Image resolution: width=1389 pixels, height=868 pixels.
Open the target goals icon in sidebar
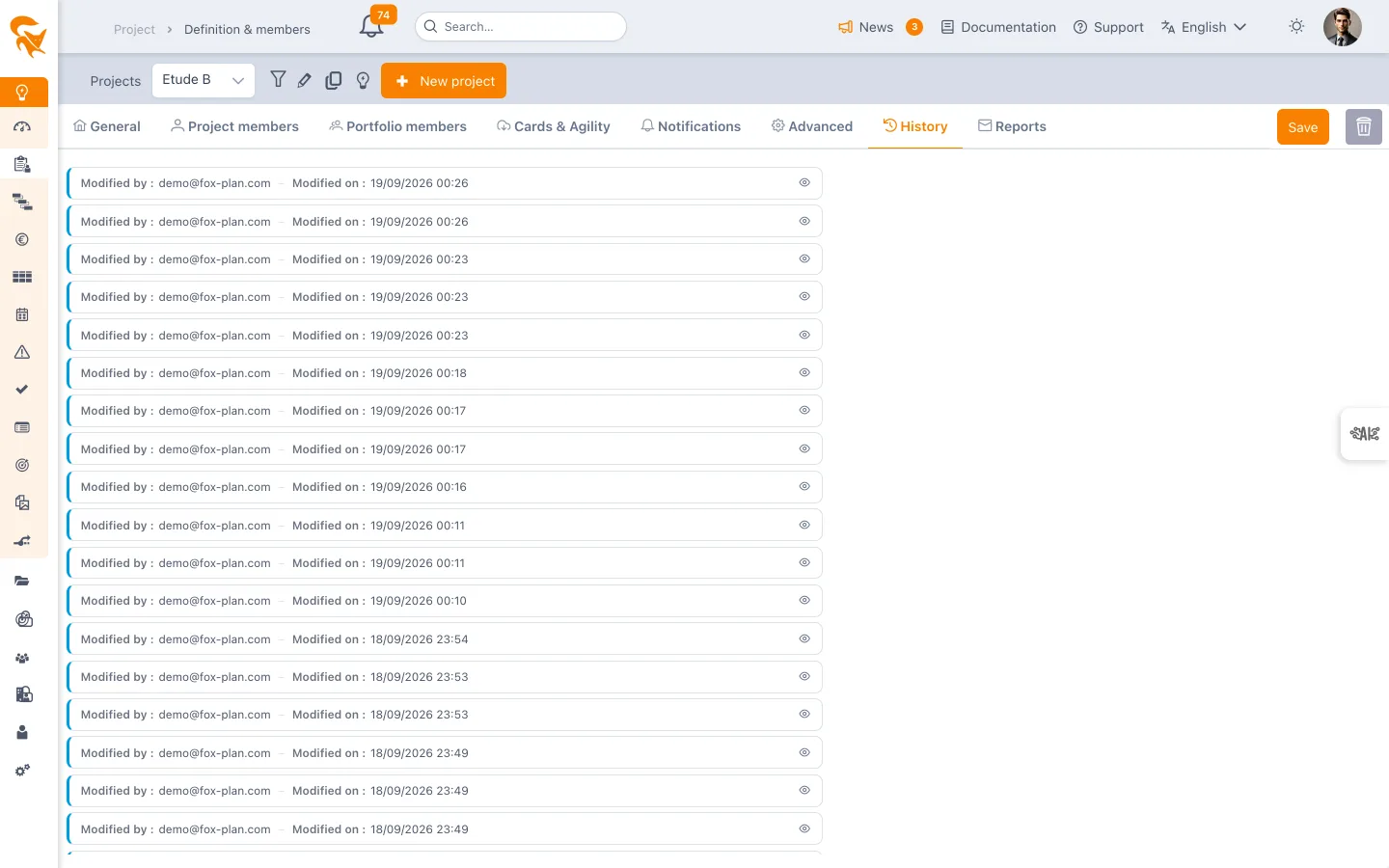(22, 466)
